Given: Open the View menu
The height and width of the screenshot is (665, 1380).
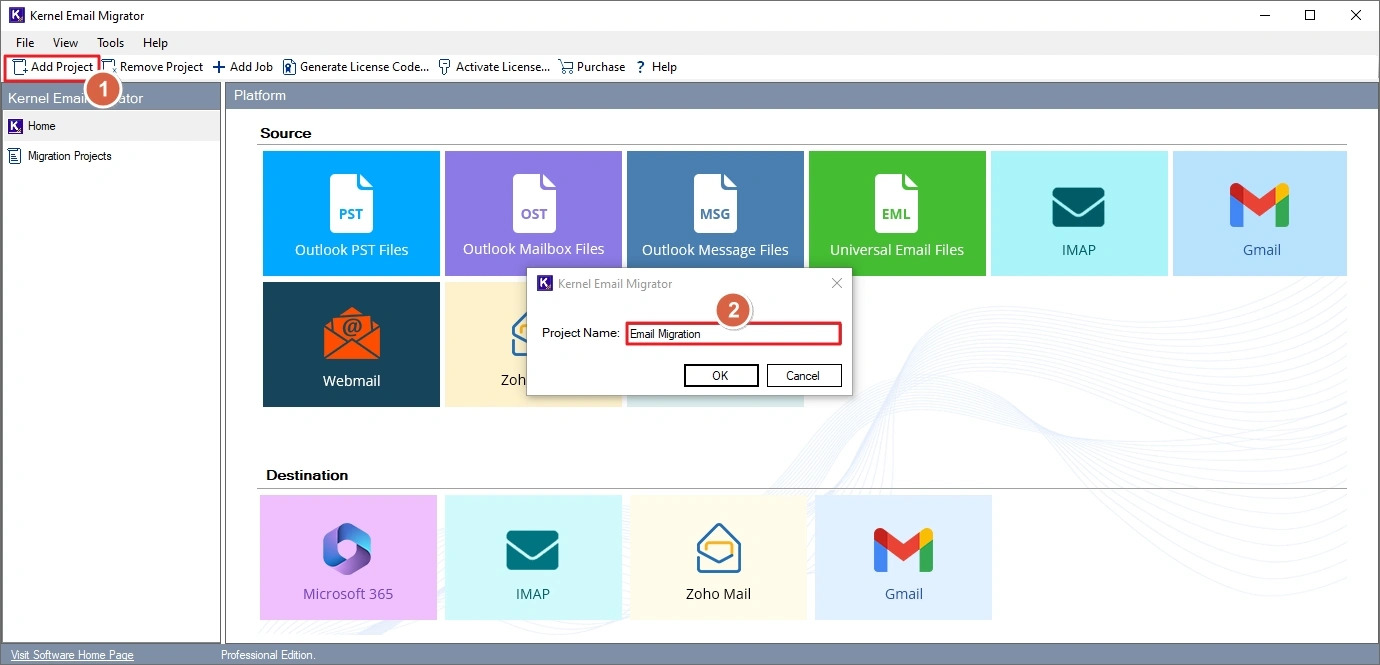Looking at the screenshot, I should pyautogui.click(x=65, y=42).
